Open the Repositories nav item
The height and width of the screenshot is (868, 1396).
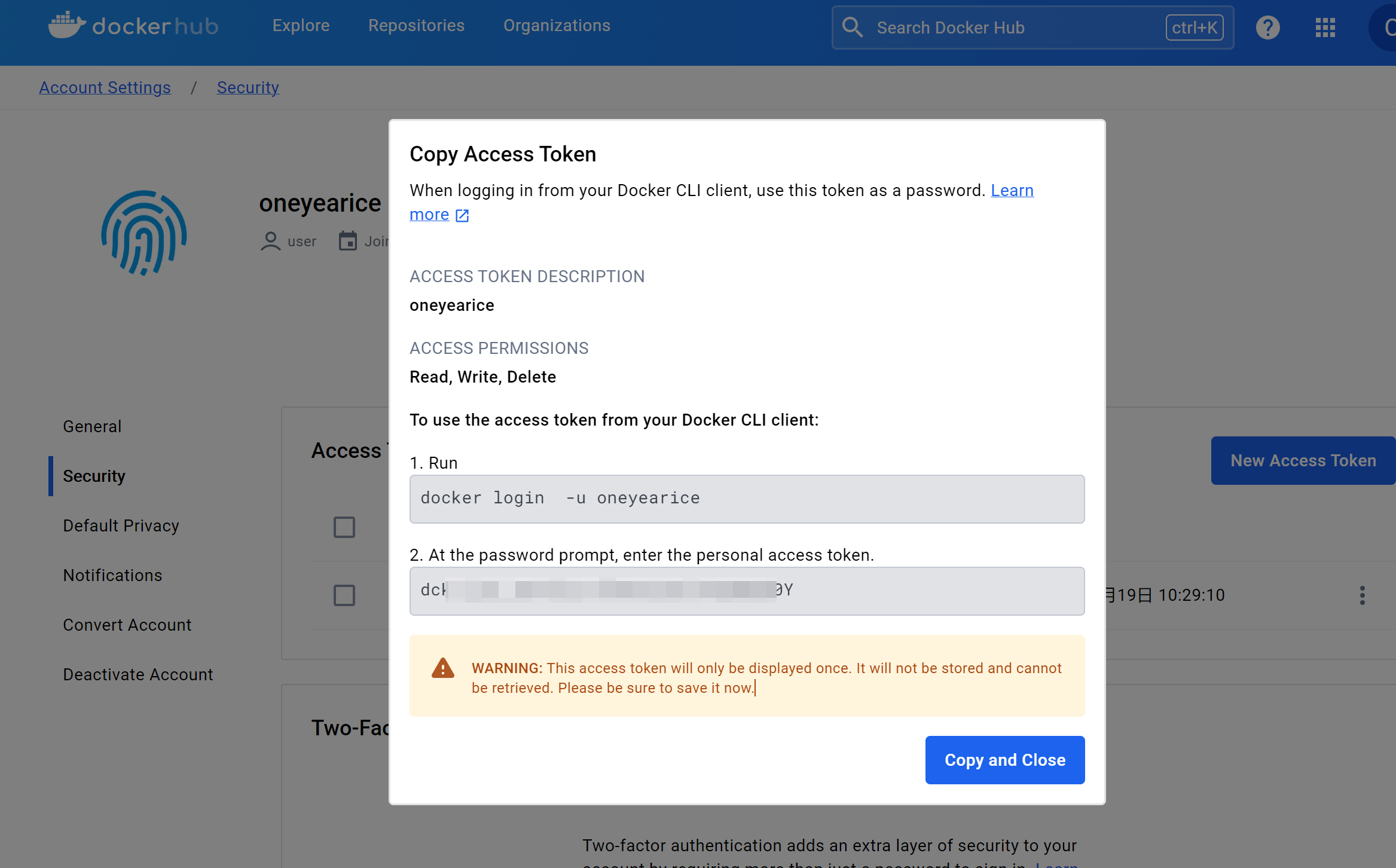[416, 26]
